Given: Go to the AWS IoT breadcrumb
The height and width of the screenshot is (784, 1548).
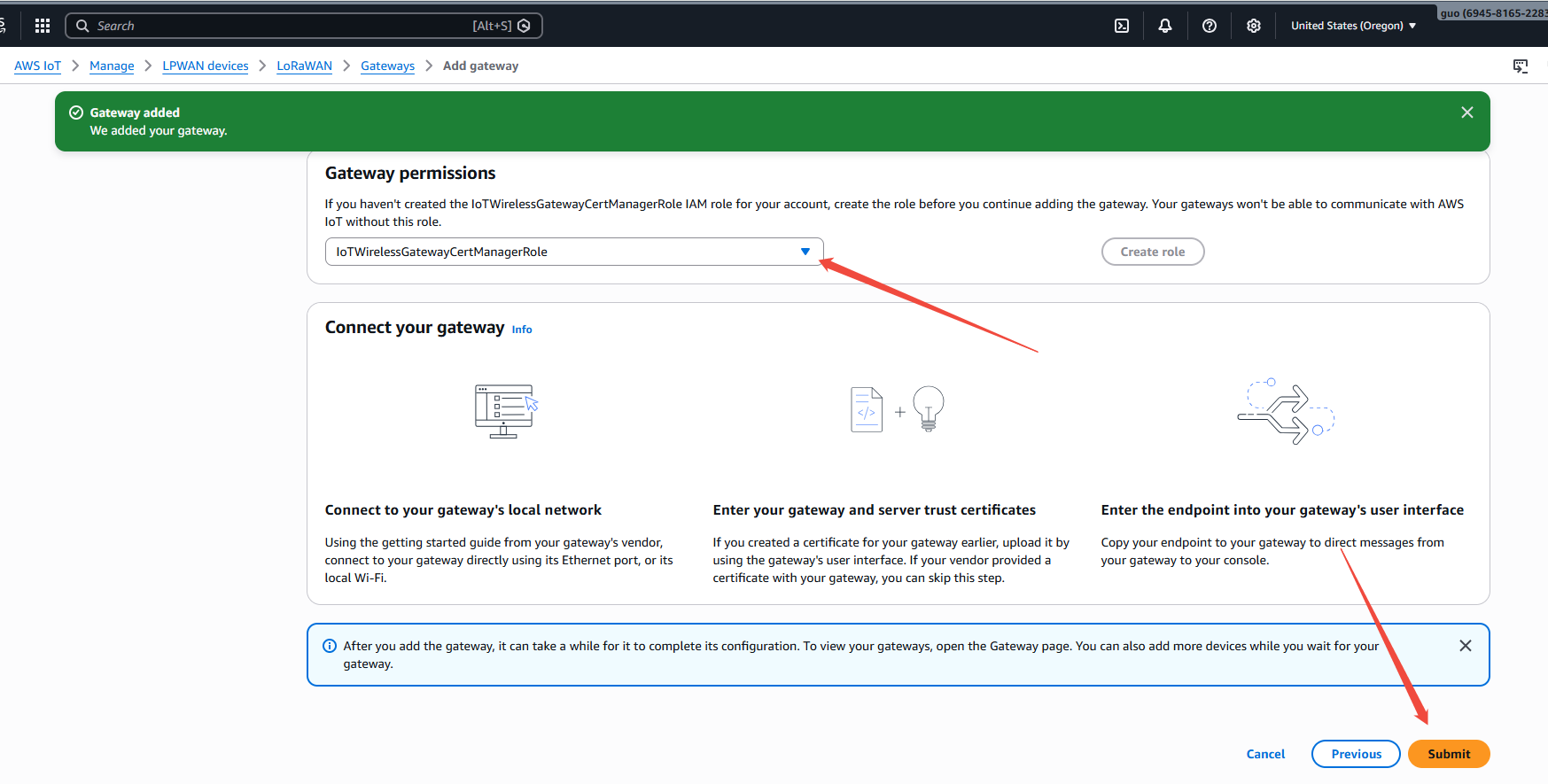Looking at the screenshot, I should [x=37, y=66].
